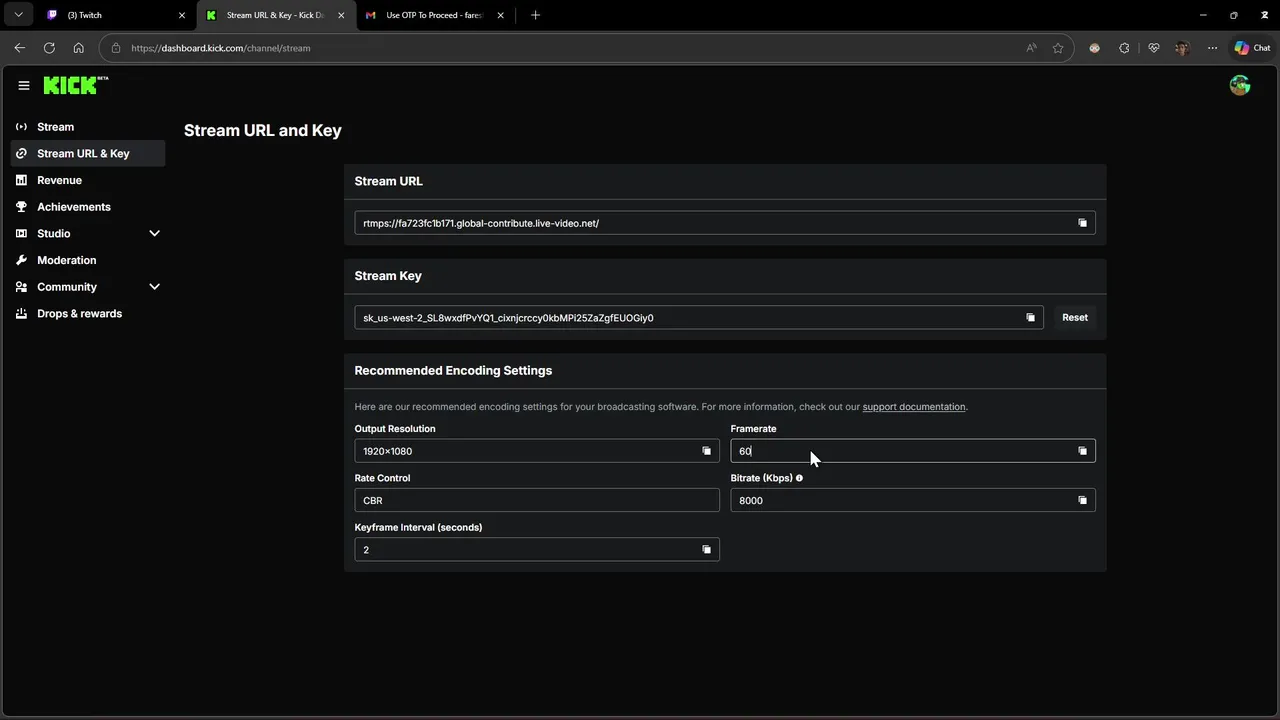
Task: Expand the Community sidebar section
Action: point(154,287)
